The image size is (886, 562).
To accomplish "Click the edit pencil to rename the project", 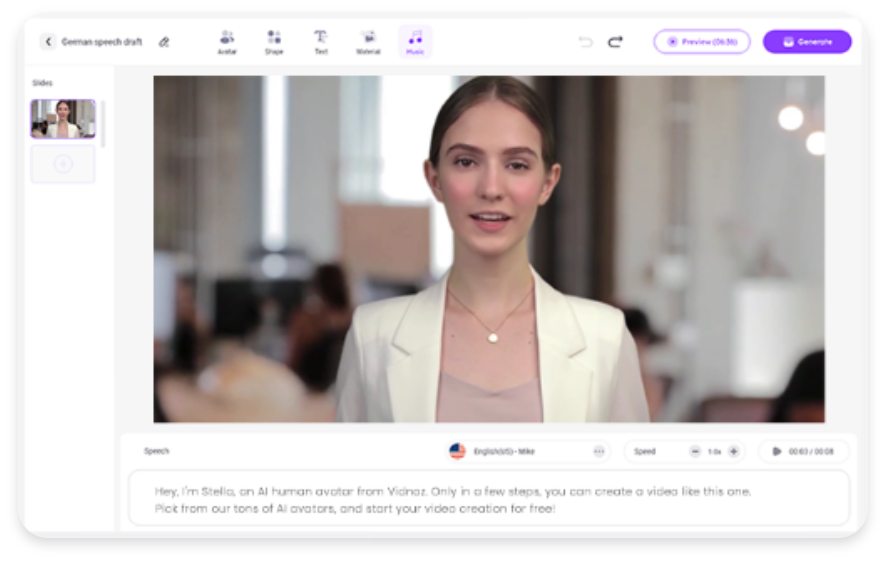I will click(164, 42).
